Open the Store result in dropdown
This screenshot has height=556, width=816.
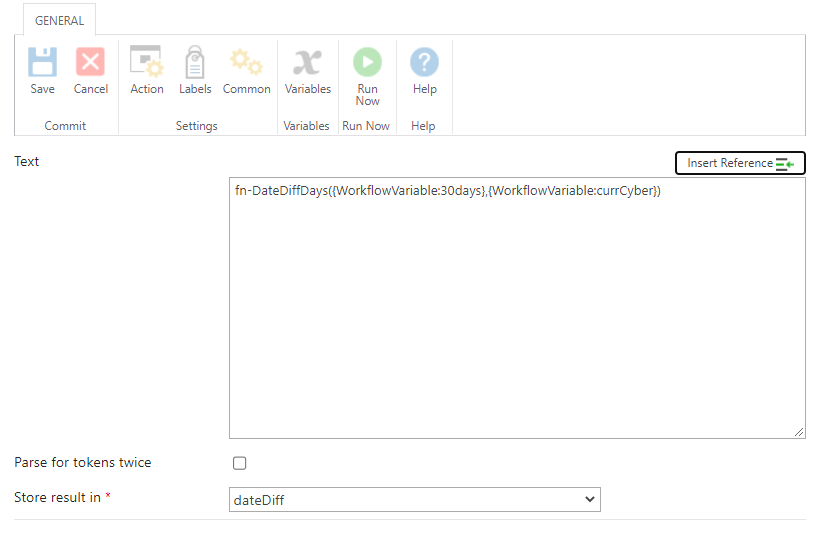(x=415, y=500)
